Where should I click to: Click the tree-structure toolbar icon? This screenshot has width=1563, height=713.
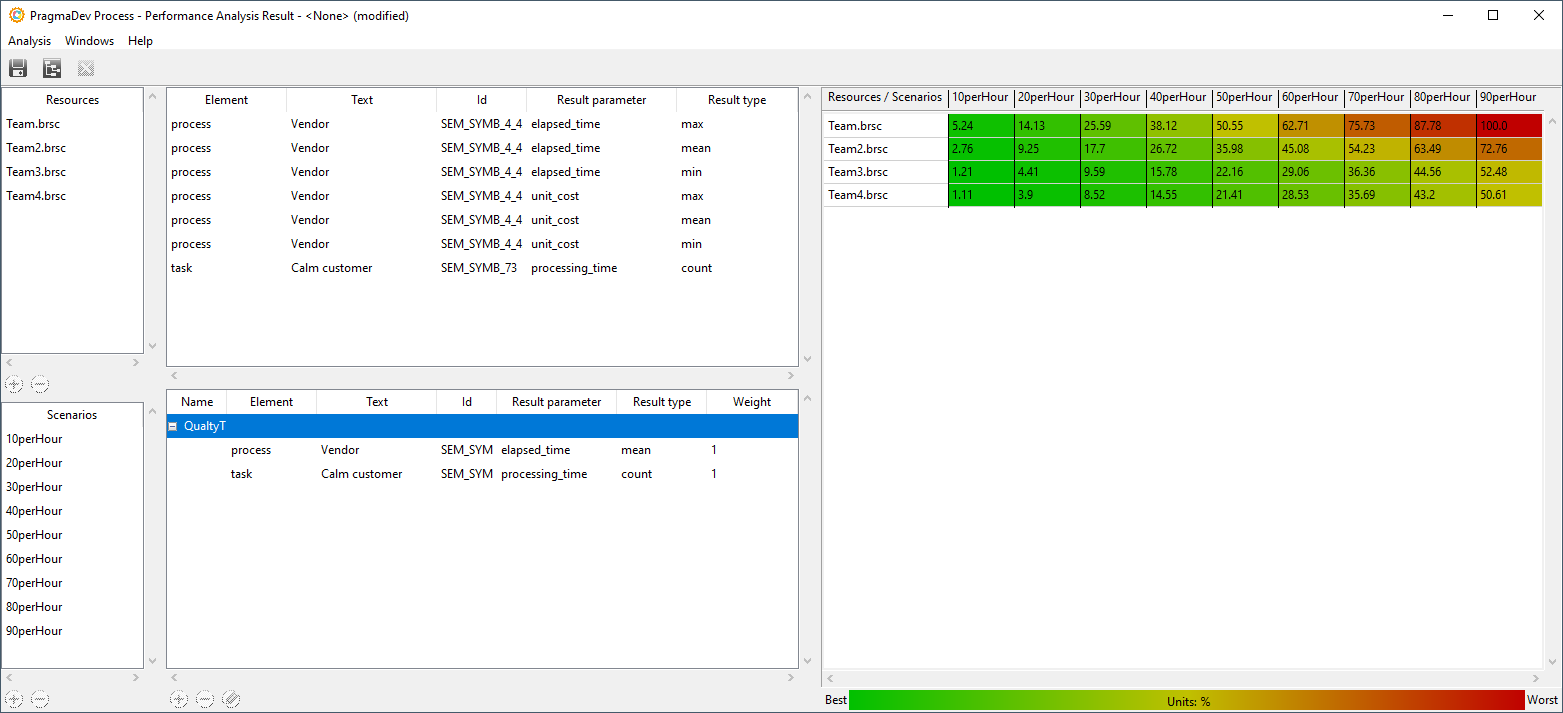coord(52,69)
